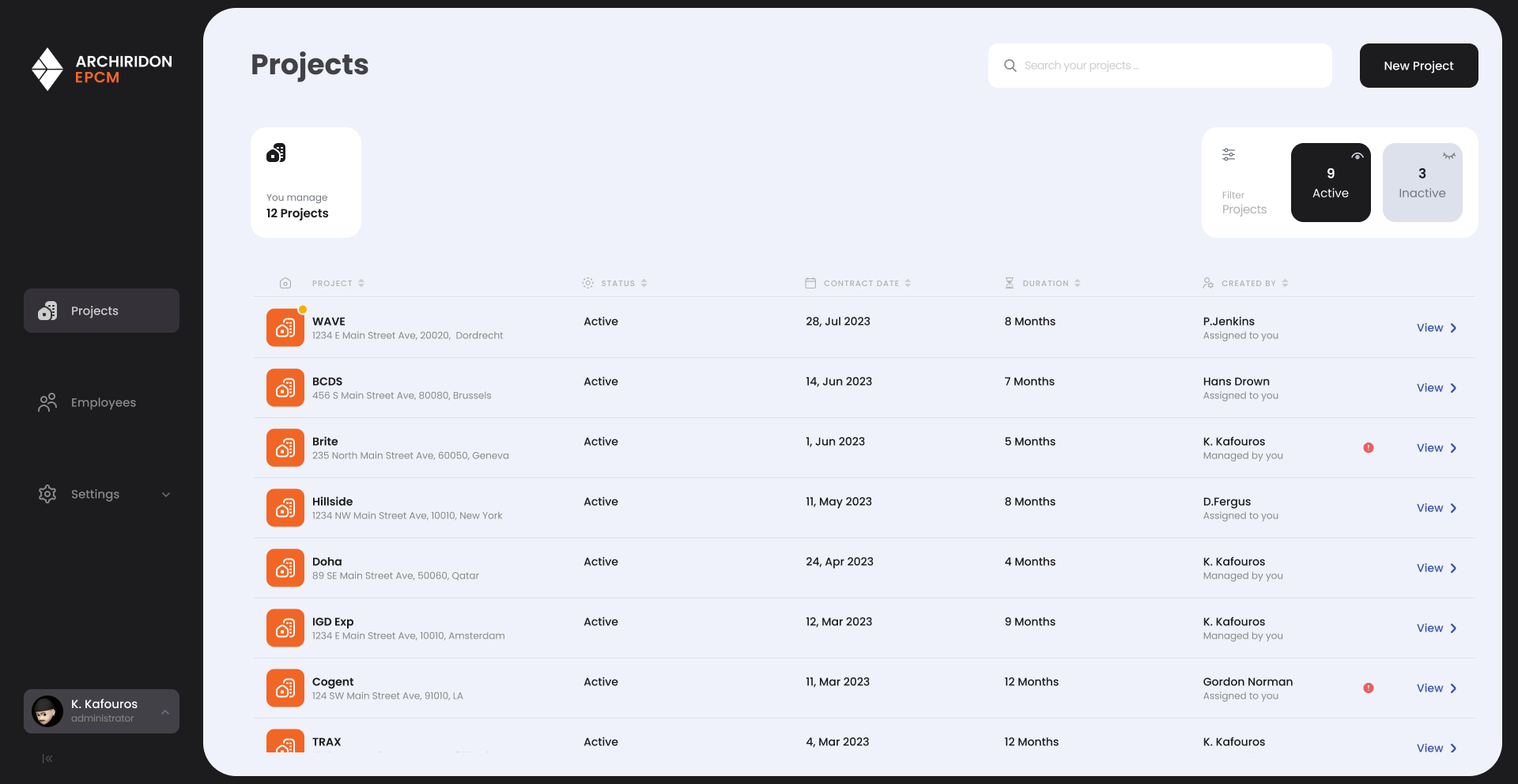Click the Doha project building icon
The height and width of the screenshot is (784, 1518).
point(285,568)
